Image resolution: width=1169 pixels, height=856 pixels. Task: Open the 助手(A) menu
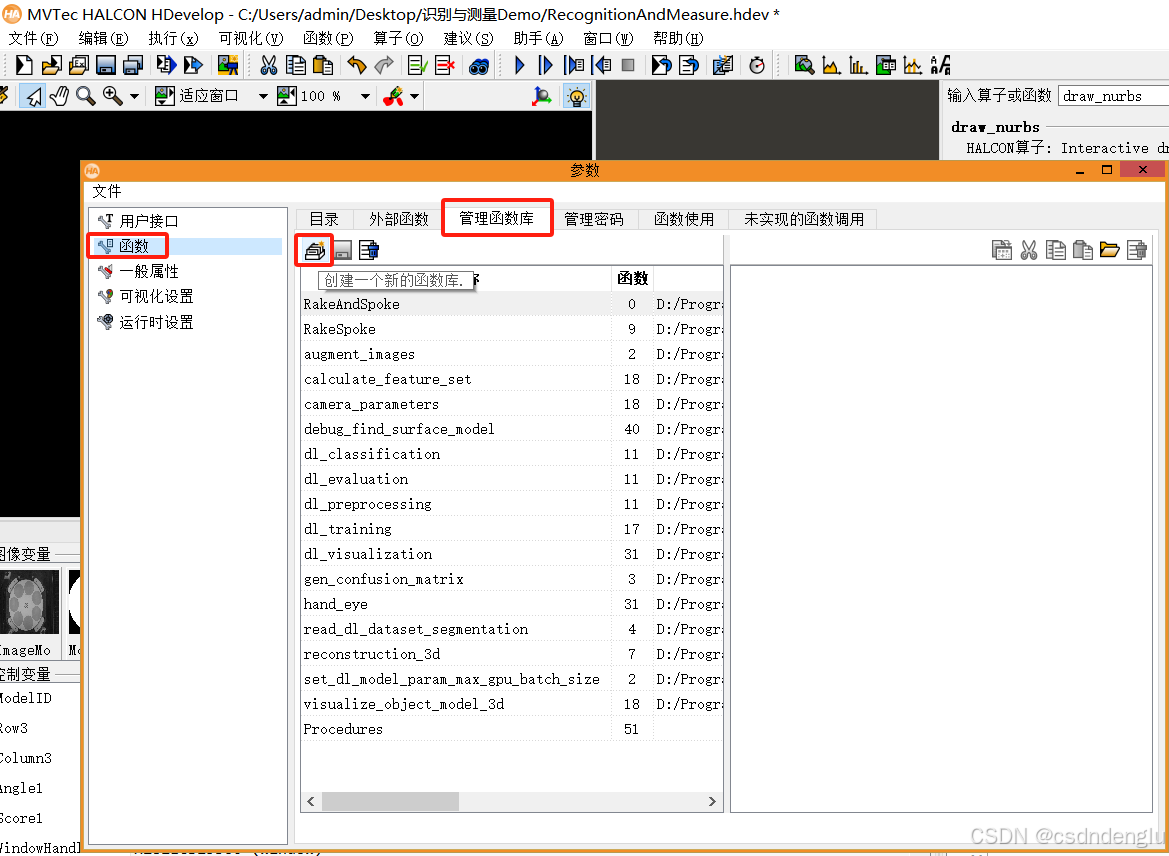click(x=538, y=39)
